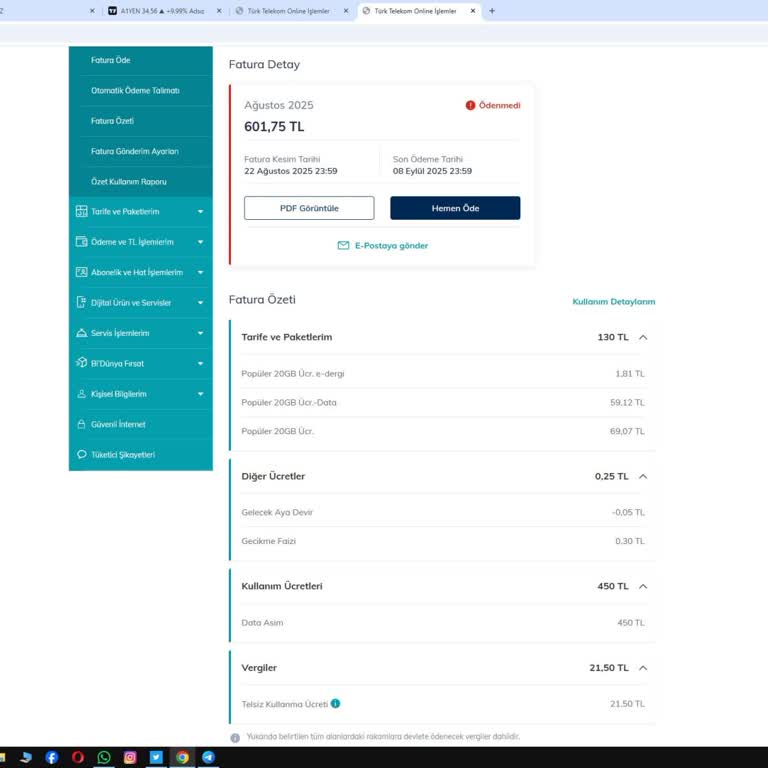Viewport: 768px width, 768px height.
Task: Click the PDF Görüntüle button
Action: 309,208
